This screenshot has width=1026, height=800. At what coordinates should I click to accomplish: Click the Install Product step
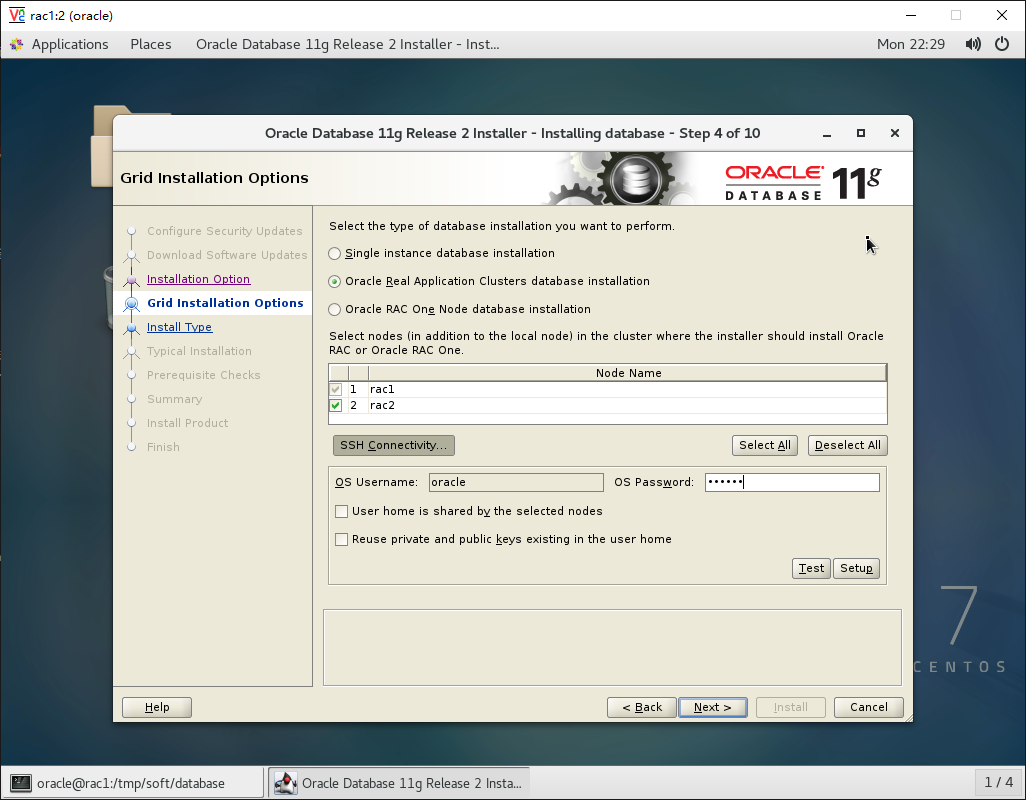coord(187,423)
